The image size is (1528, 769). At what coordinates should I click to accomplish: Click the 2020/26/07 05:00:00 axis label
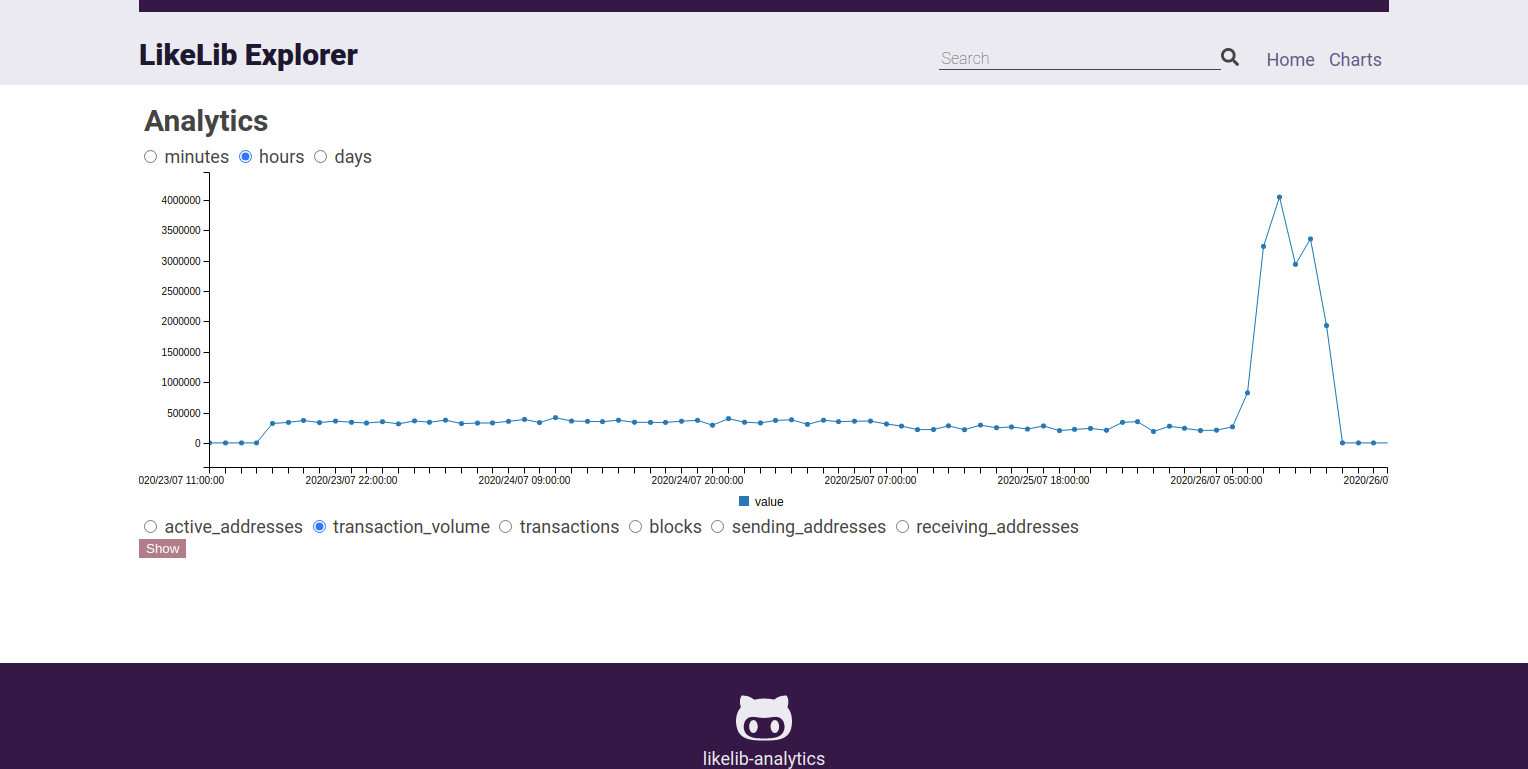coord(1216,480)
